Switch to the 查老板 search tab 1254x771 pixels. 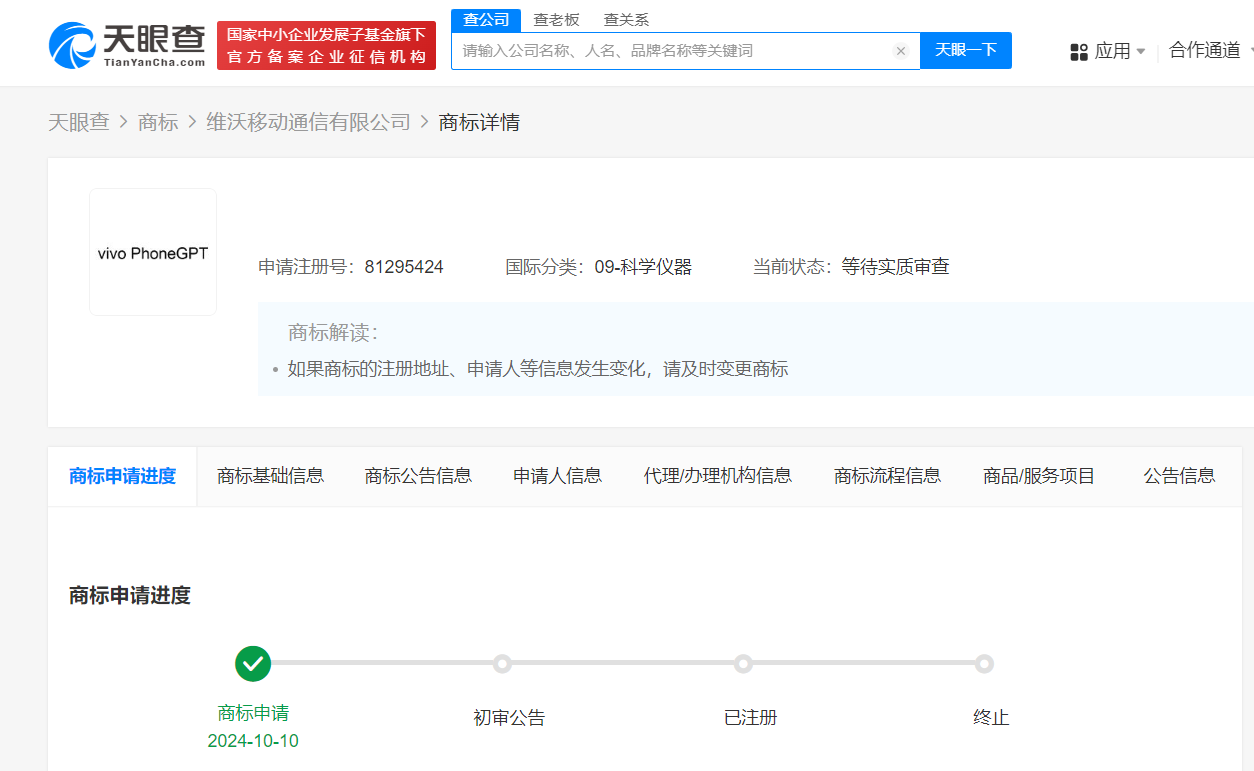point(556,20)
